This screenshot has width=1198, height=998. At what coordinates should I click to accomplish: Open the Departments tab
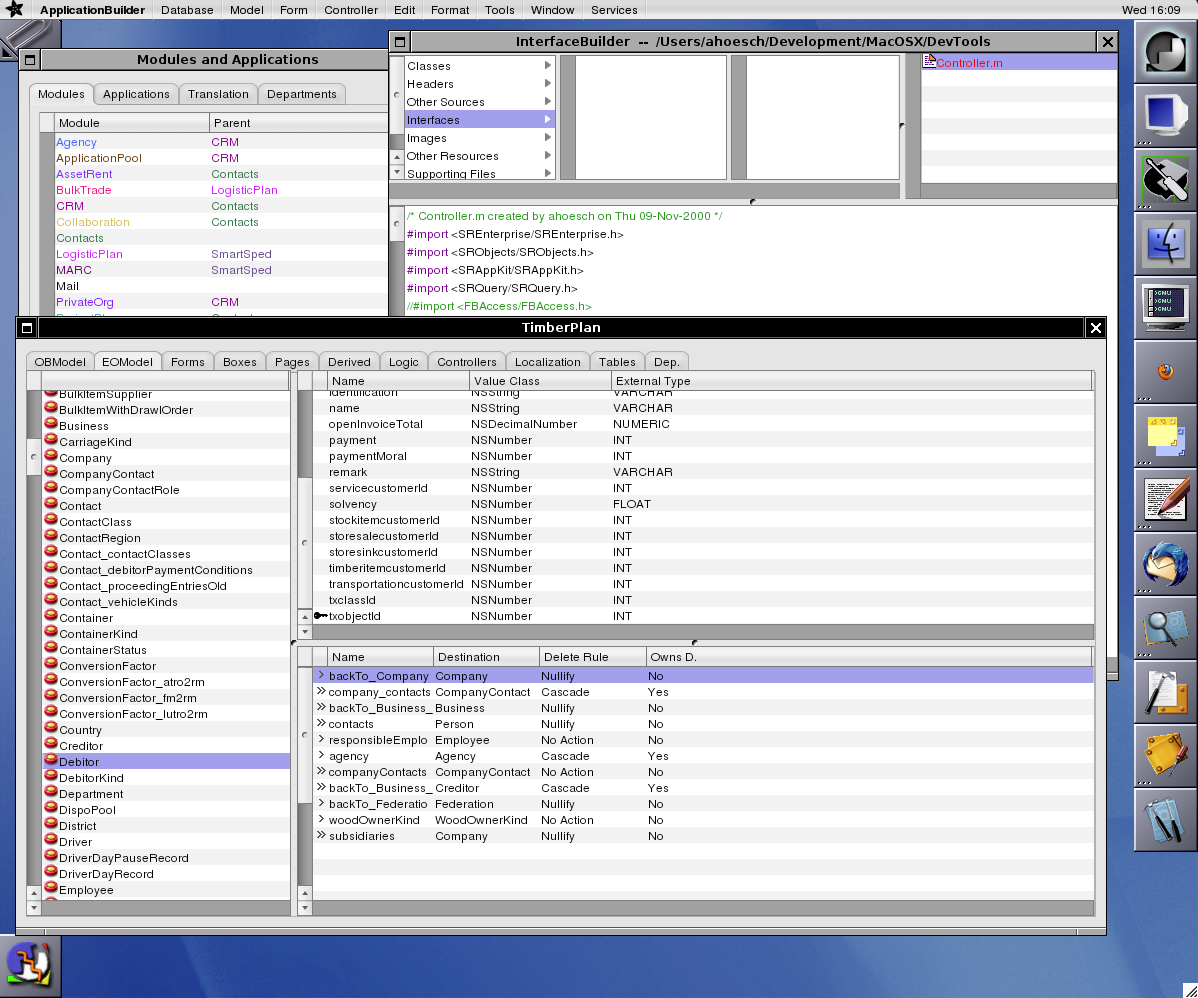click(x=302, y=94)
